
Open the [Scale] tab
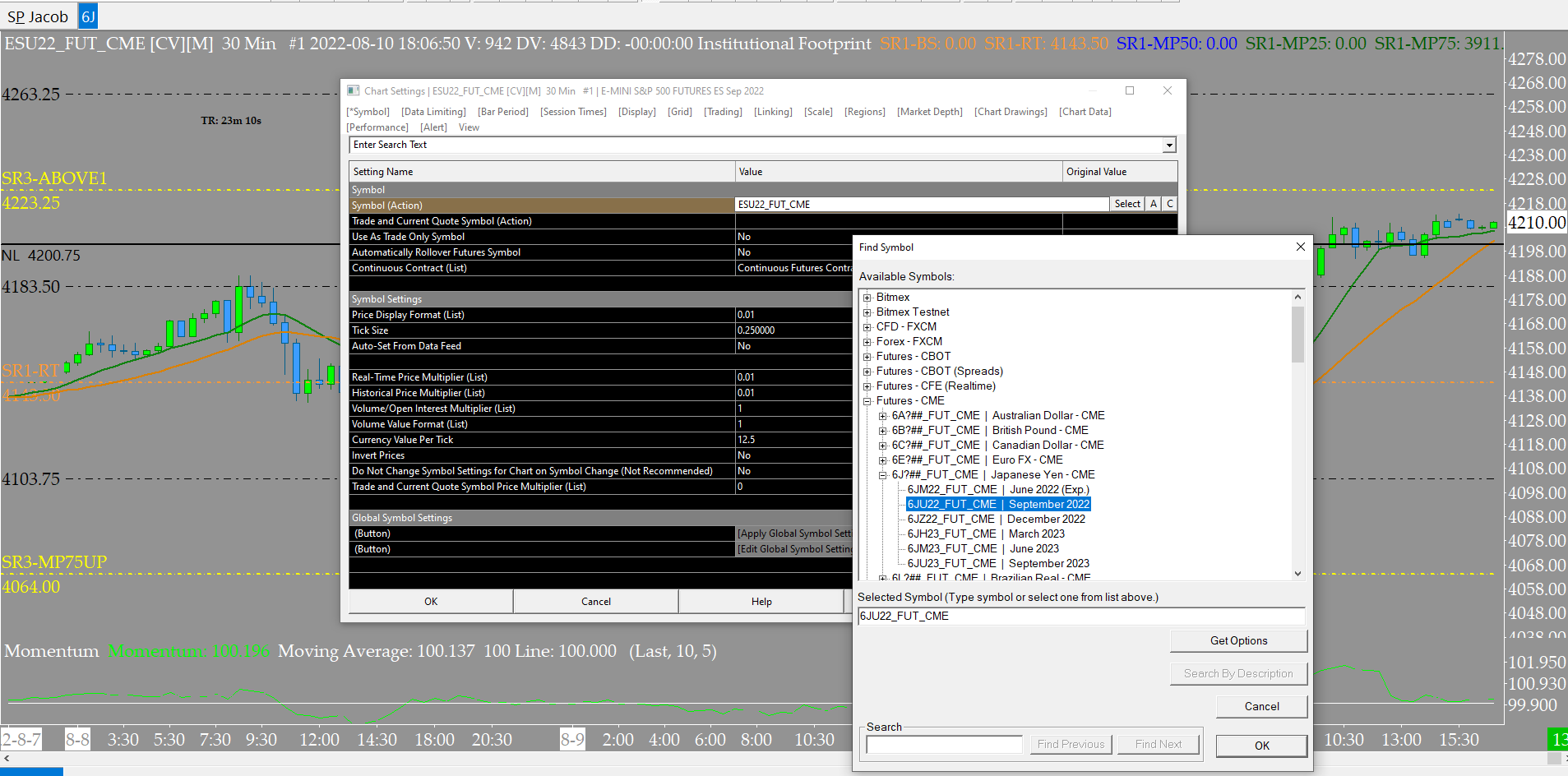point(818,112)
